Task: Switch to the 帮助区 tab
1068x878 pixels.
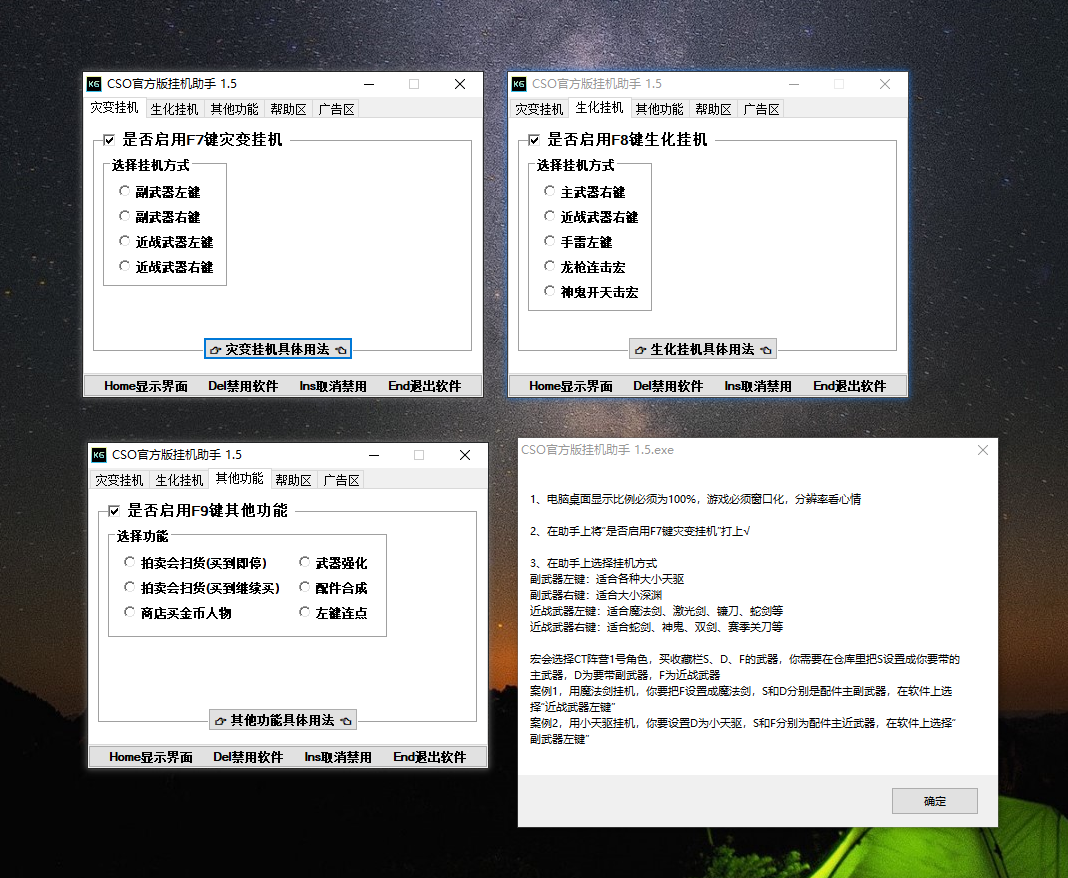Action: click(287, 108)
